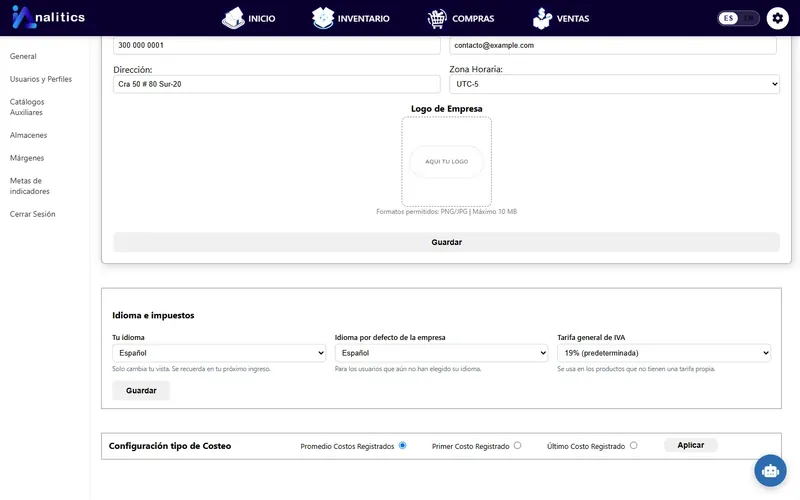
Task: Open the Inventario box icon
Action: [x=322, y=18]
